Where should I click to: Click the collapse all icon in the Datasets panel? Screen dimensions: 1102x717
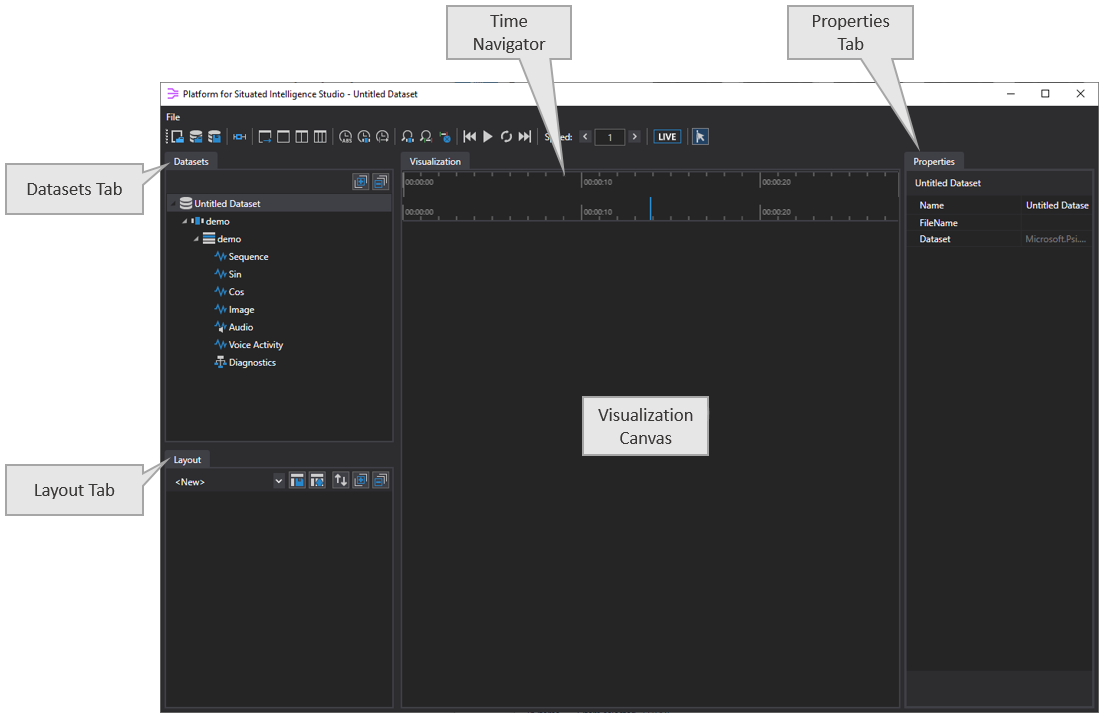point(380,181)
